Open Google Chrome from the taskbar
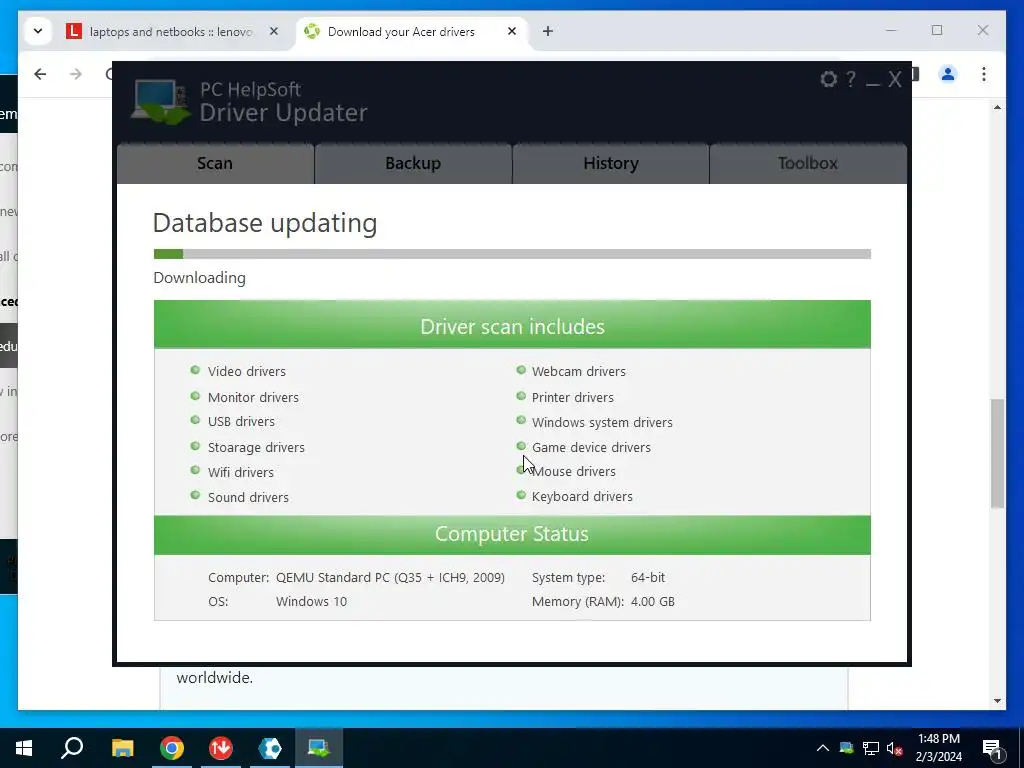This screenshot has width=1024, height=768. 171,748
